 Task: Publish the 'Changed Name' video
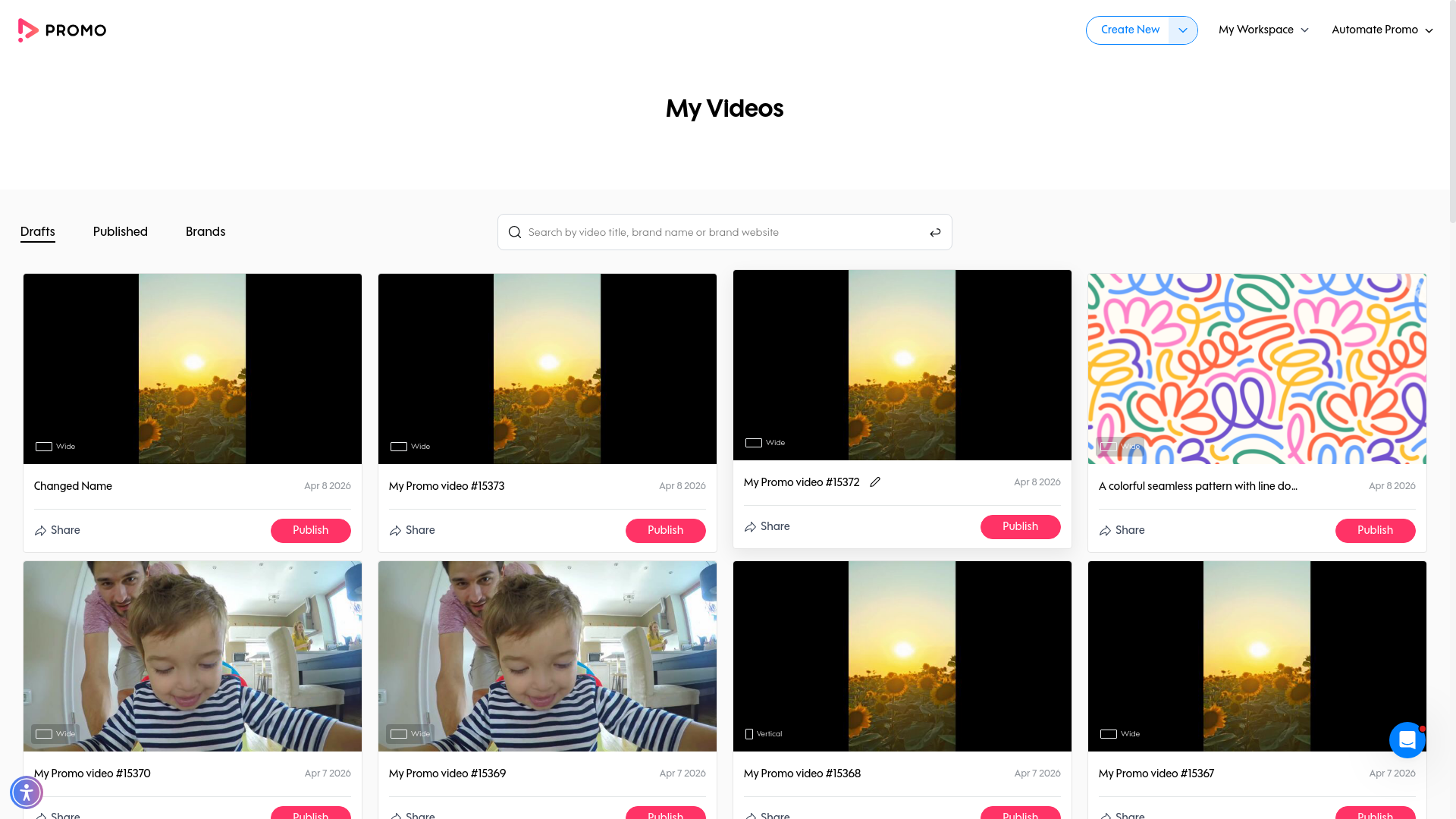pyautogui.click(x=311, y=530)
